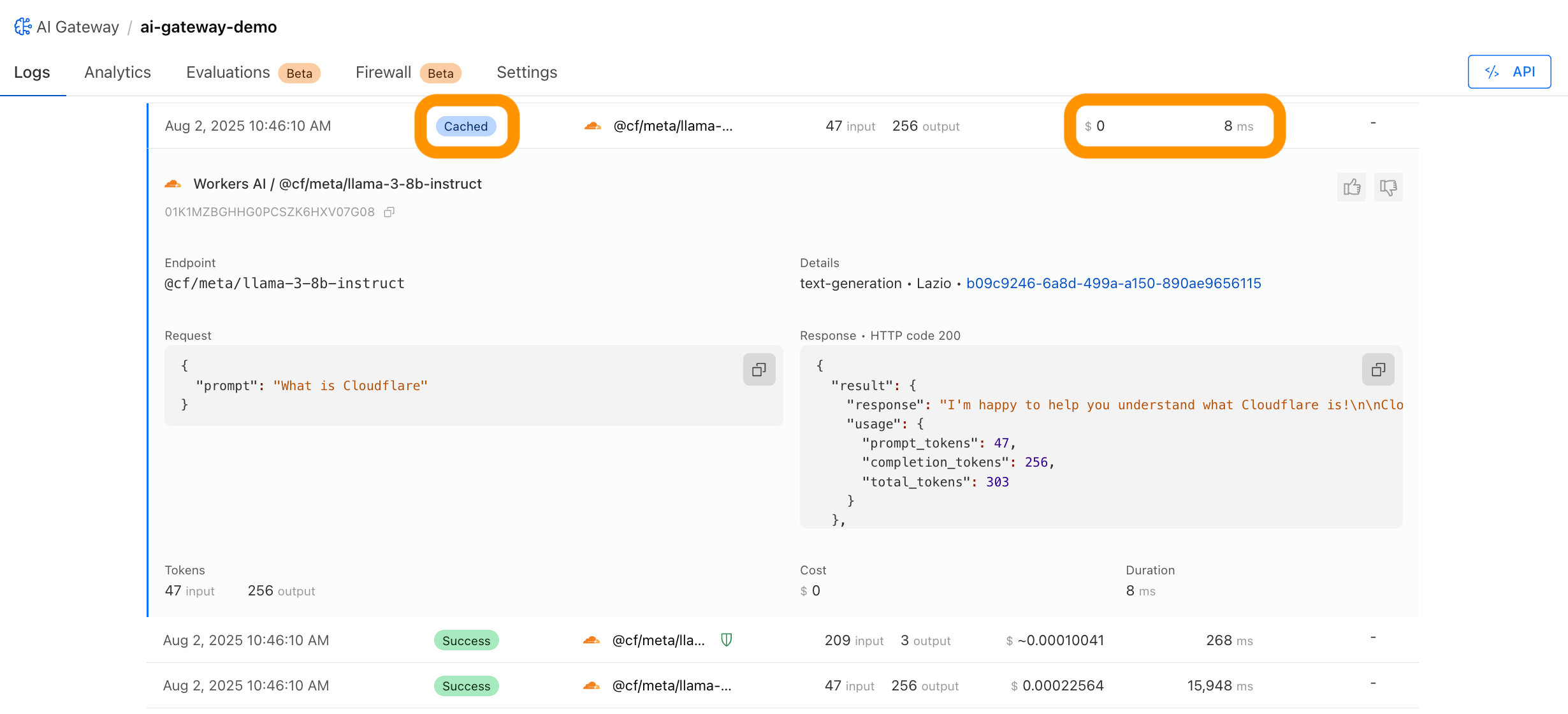Click the API button
1568x714 pixels.
tap(1509, 71)
